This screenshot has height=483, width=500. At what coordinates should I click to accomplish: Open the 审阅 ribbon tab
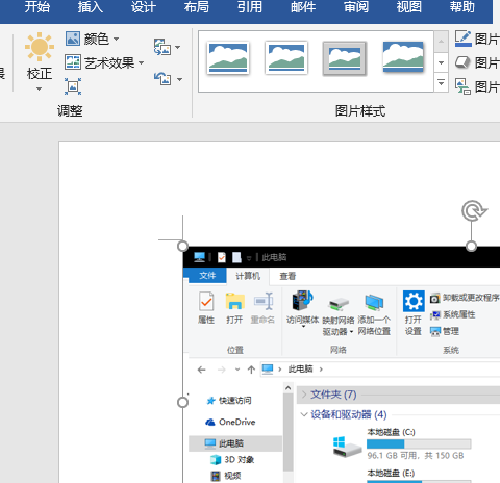tap(356, 7)
